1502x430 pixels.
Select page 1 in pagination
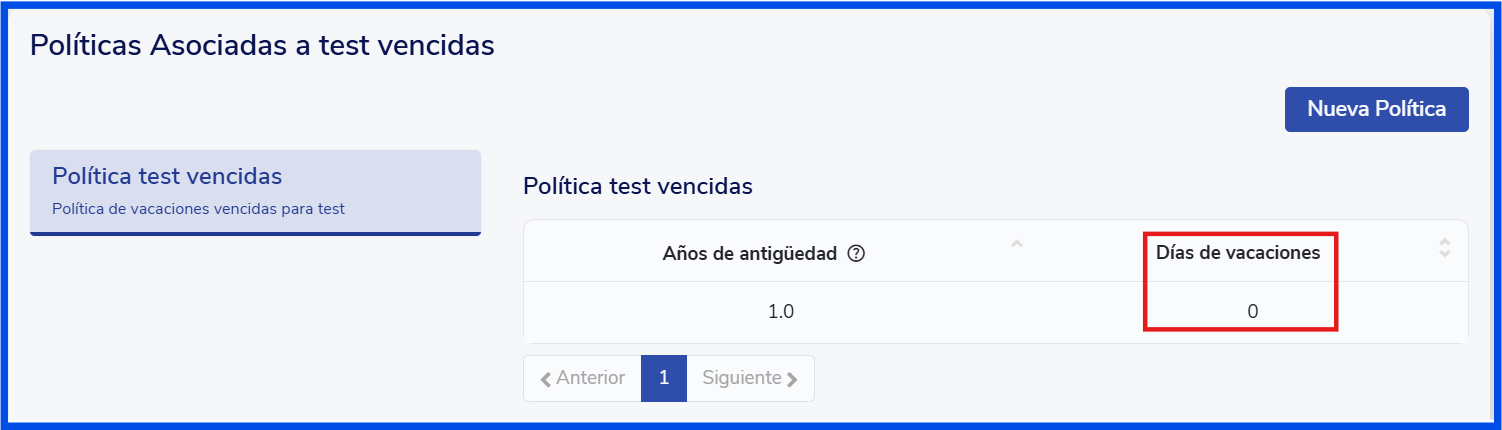pos(664,378)
